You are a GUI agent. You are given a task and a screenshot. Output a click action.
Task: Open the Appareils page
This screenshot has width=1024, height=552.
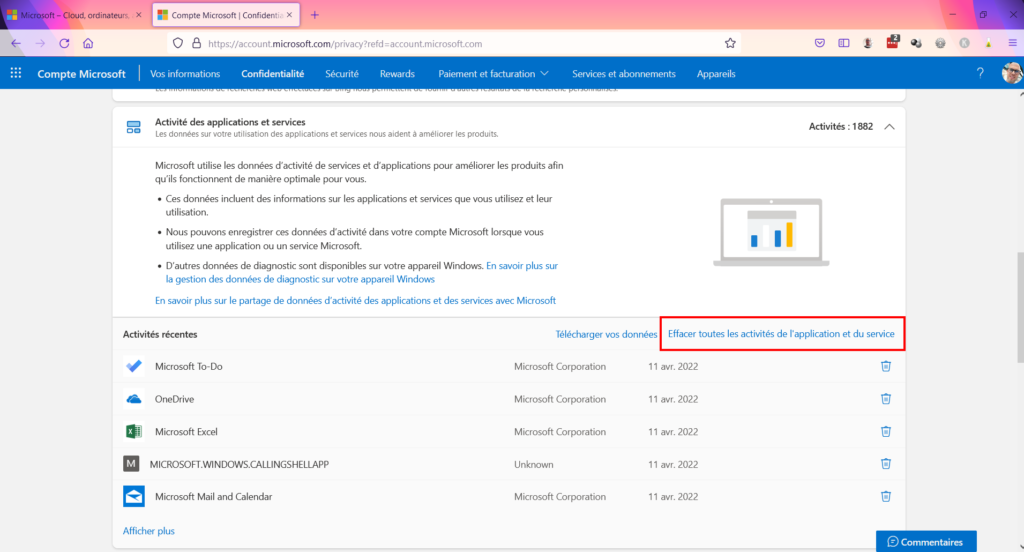[716, 74]
